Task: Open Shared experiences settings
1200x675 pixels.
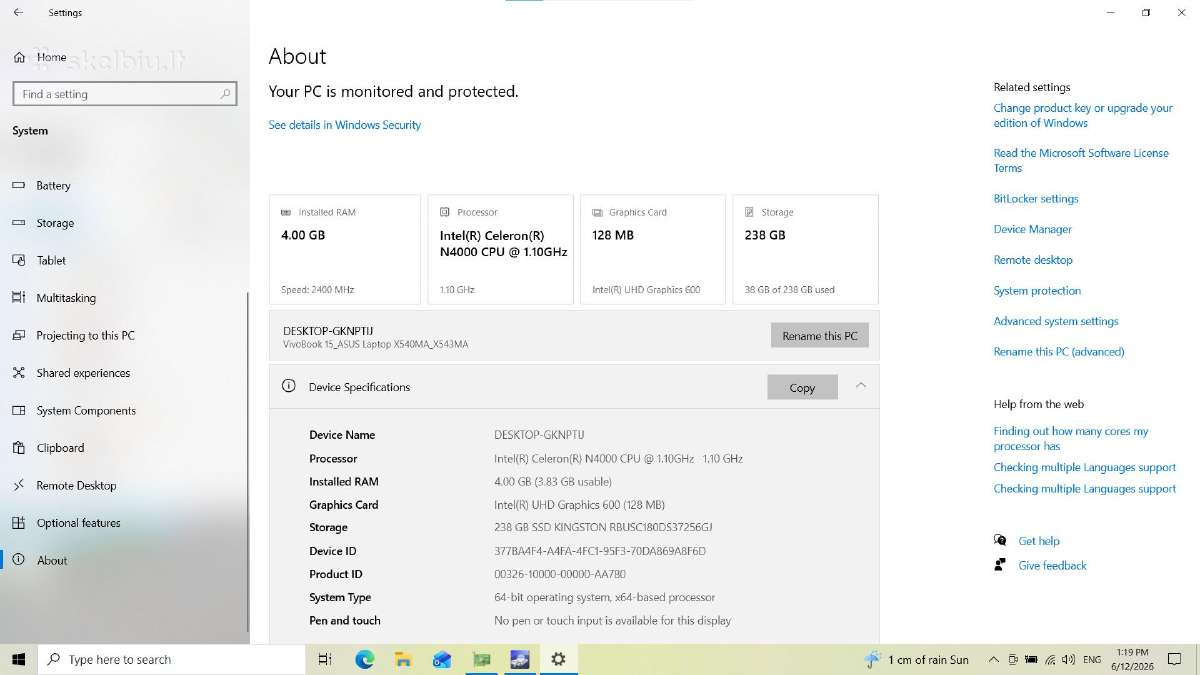Action: coord(83,373)
